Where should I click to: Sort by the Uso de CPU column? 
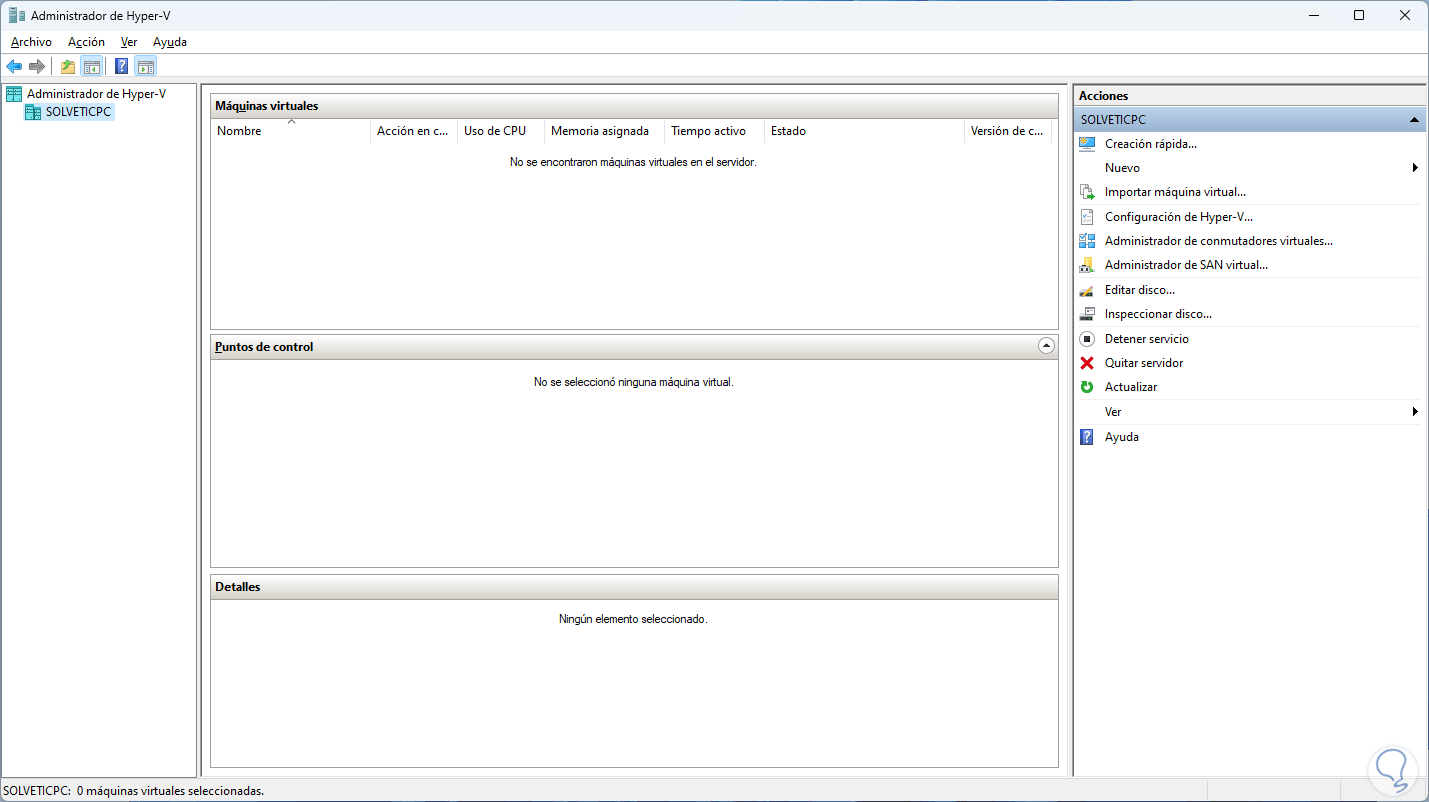501,131
